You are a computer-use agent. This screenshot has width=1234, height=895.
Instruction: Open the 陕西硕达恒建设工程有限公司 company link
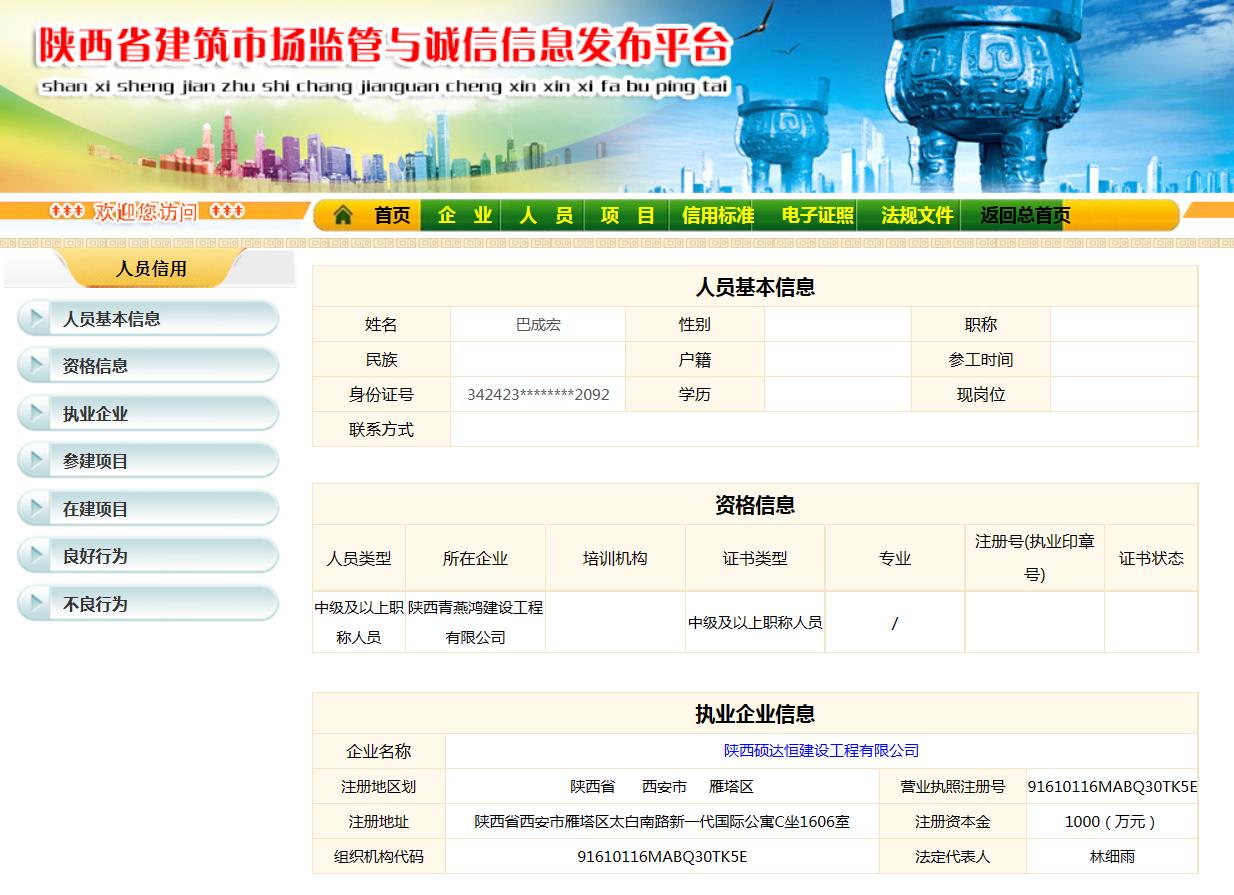click(821, 751)
